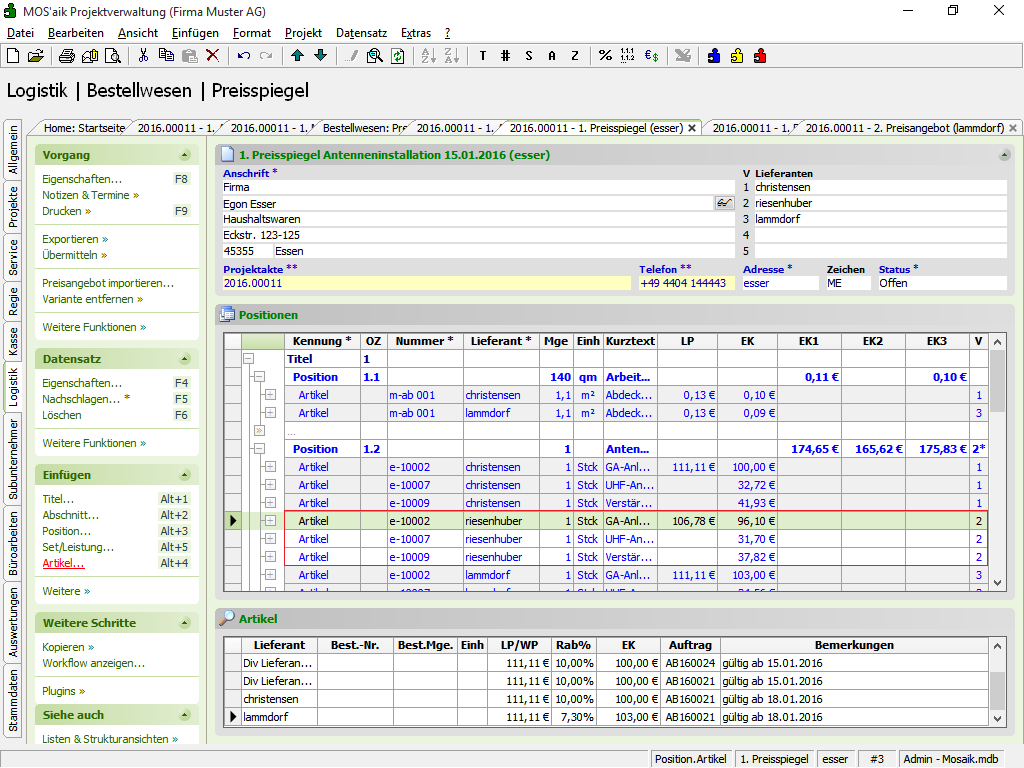The height and width of the screenshot is (768, 1024).
Task: Click Preisangebot importieren… link
Action: click(108, 283)
